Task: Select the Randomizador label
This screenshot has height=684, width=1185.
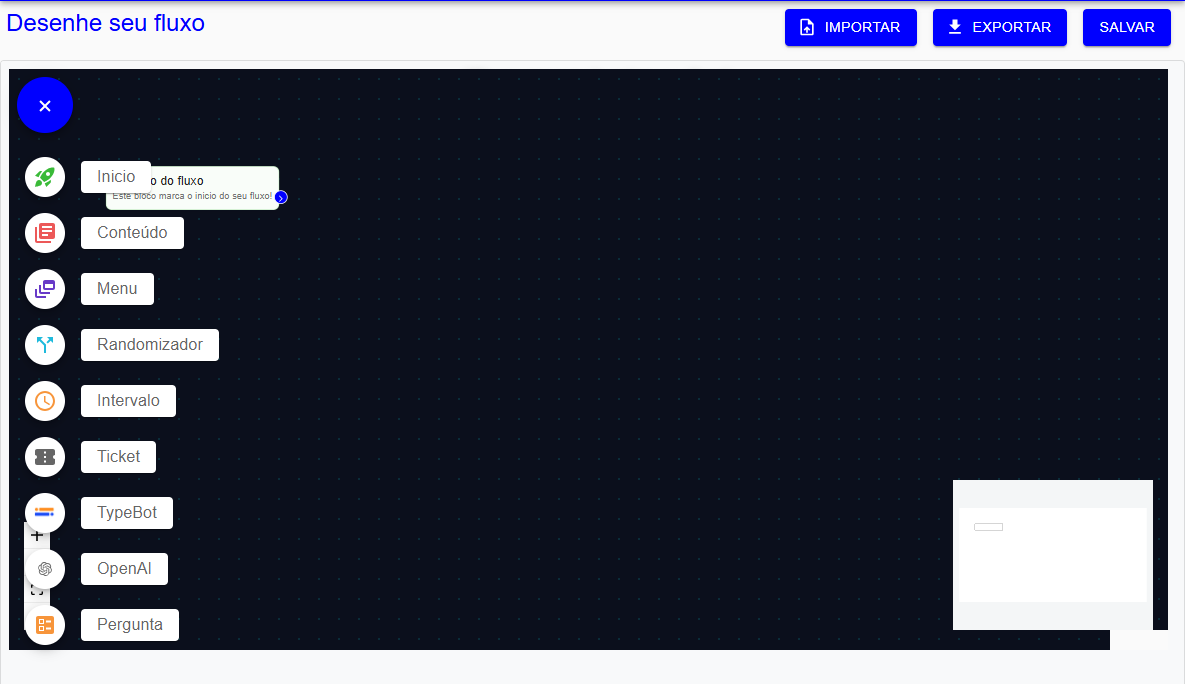Action: point(149,345)
